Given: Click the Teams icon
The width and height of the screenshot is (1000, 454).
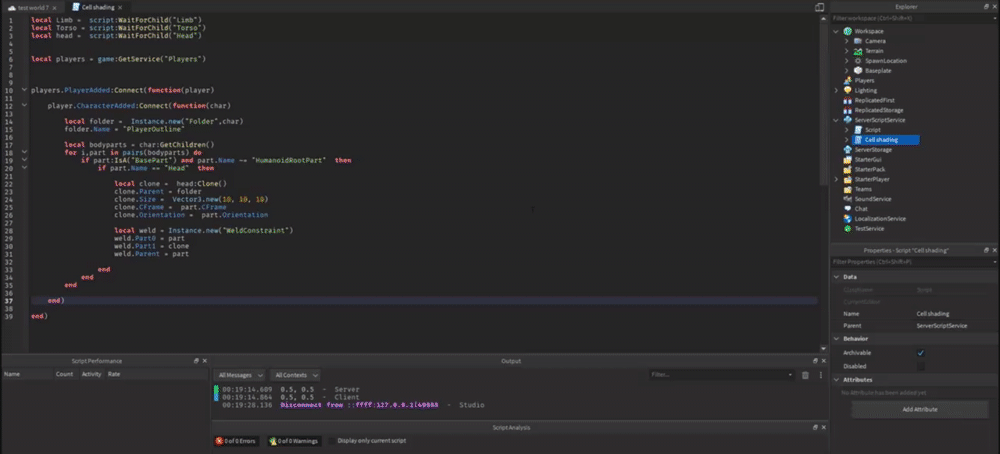Looking at the screenshot, I should [x=848, y=189].
